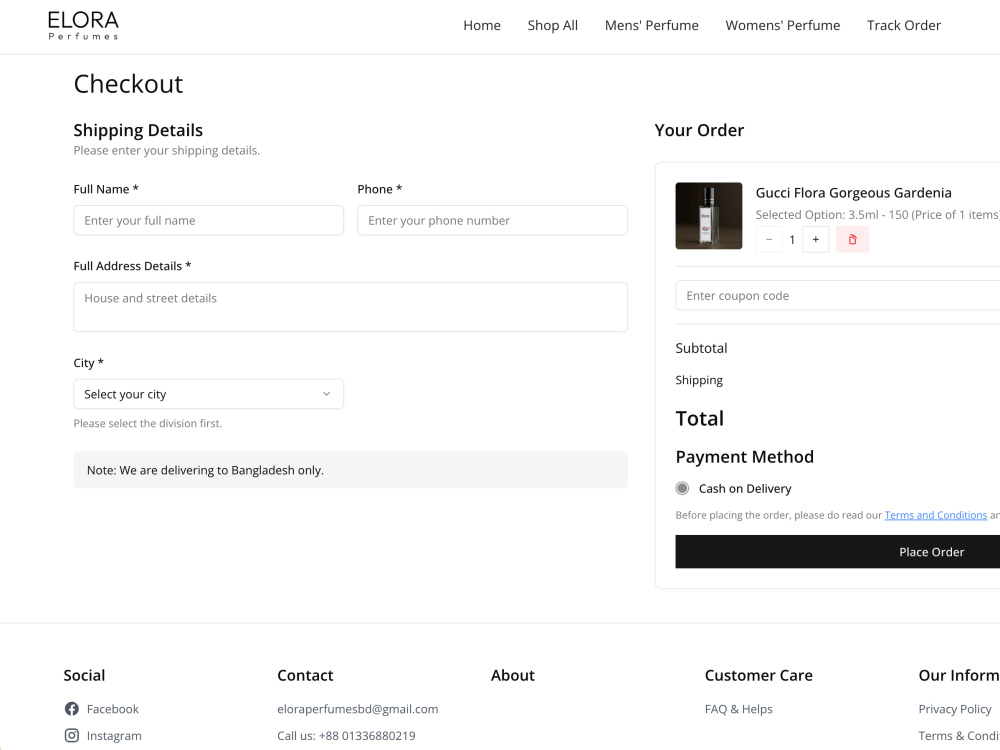
Task: Focus the Full Address Details textarea
Action: coord(351,307)
